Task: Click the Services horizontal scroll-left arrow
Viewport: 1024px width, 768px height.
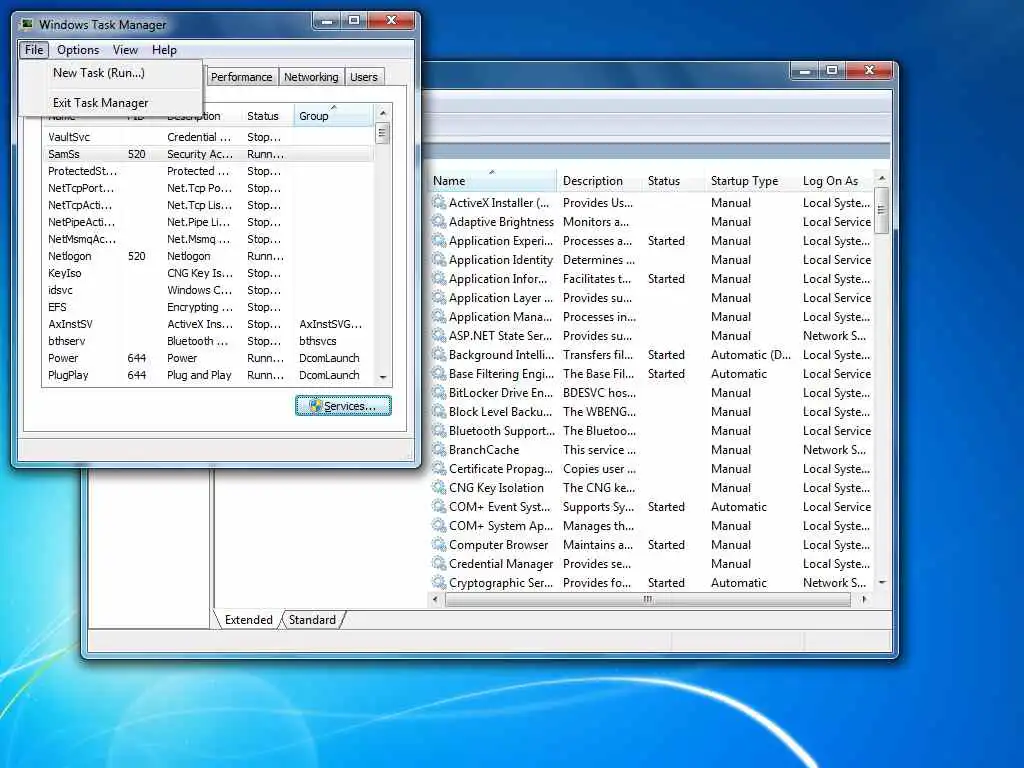Action: tap(436, 599)
